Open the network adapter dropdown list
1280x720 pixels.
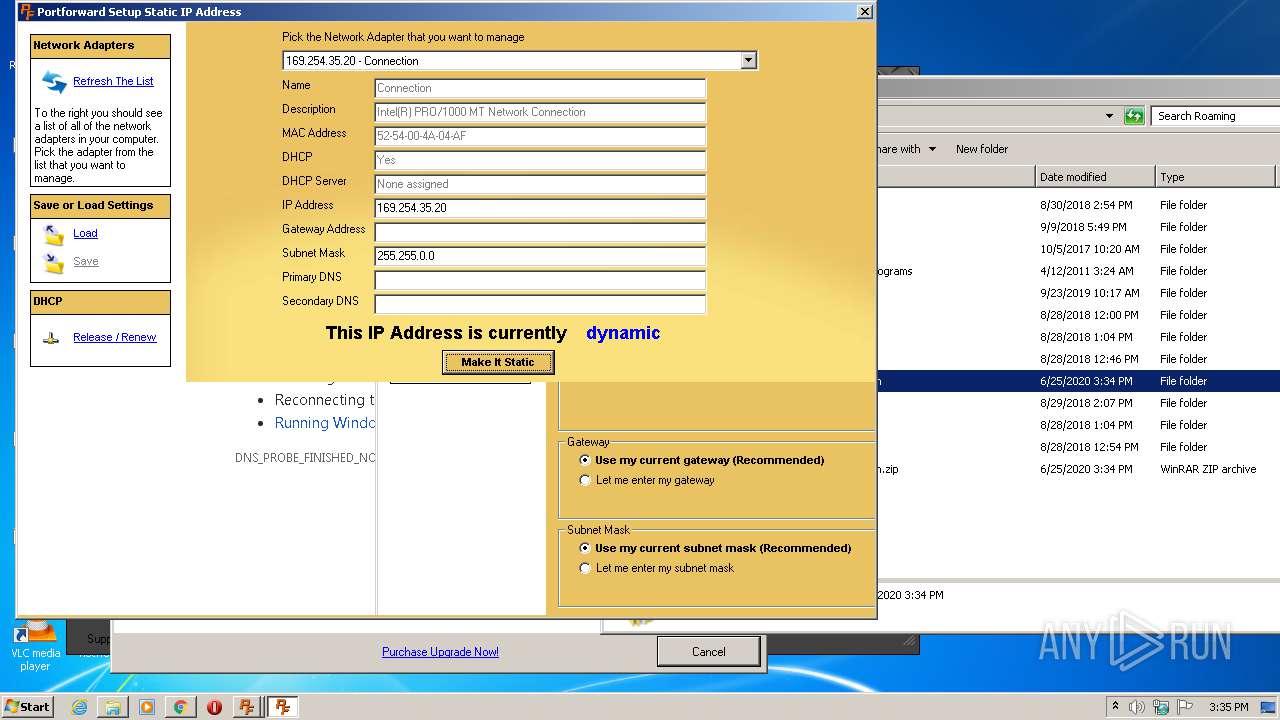pyautogui.click(x=748, y=61)
